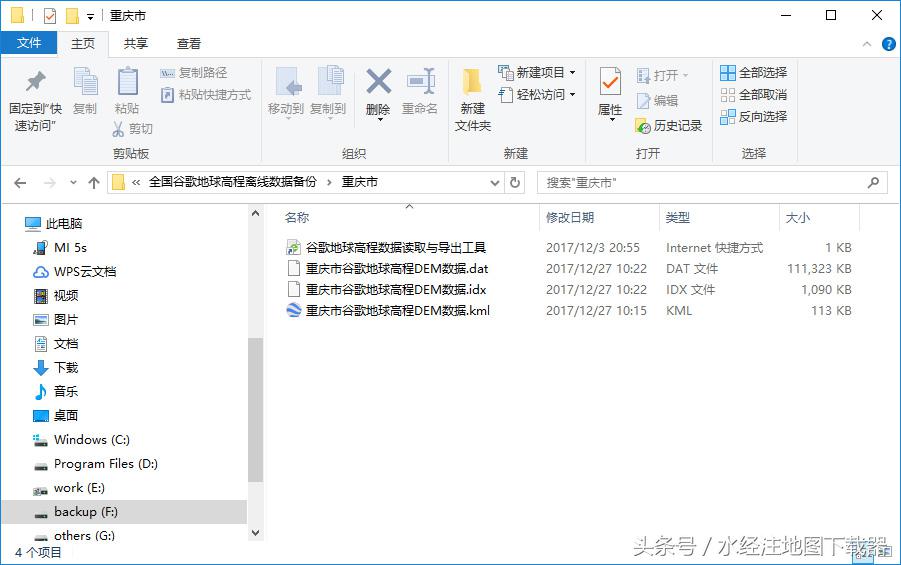The image size is (901, 565).
Task: Click Select all (全部选择)
Action: coord(753,72)
